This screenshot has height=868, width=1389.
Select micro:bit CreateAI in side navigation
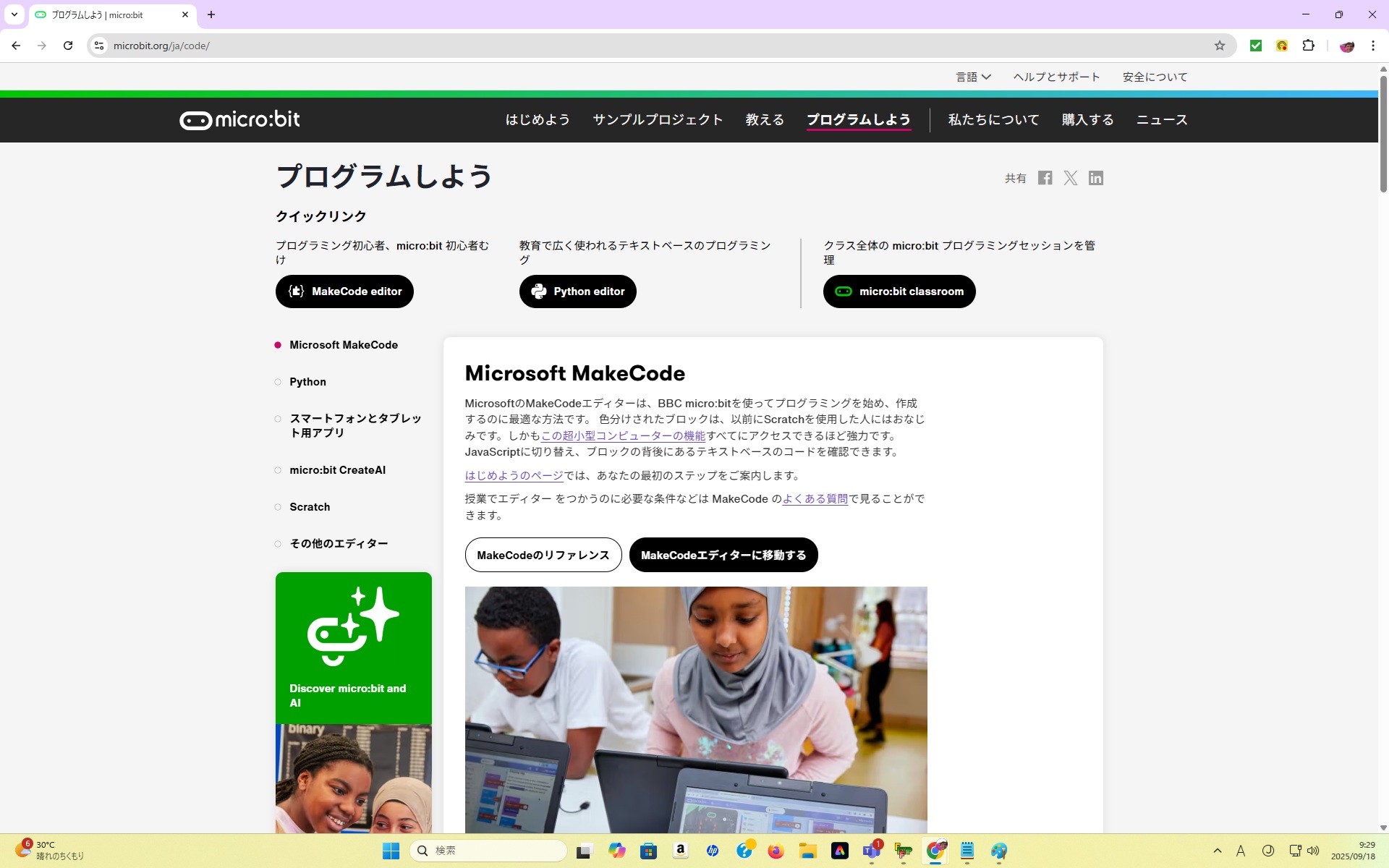(x=337, y=470)
